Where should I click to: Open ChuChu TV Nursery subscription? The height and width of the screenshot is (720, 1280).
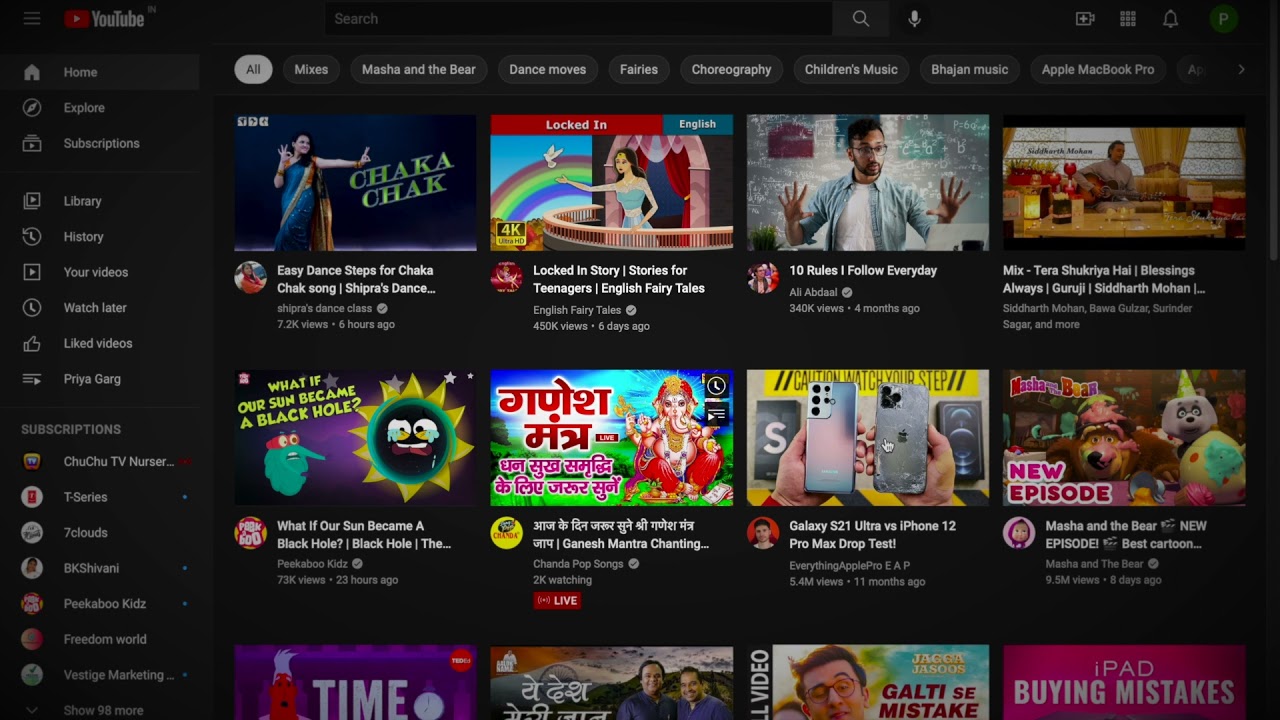[100, 461]
